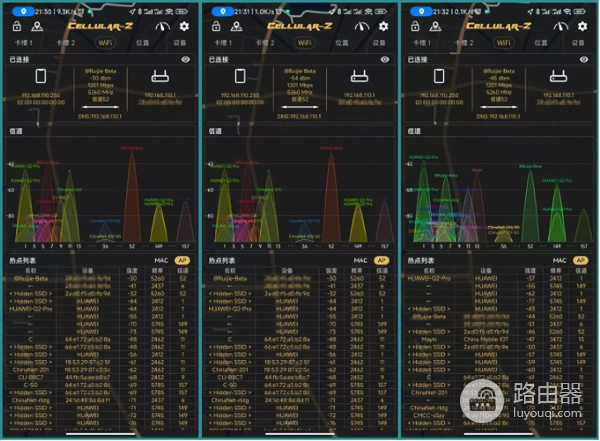The image size is (600, 441).
Task: Select ChinaNet-201 row in the 21:30 hotspot list
Action: tap(100, 370)
